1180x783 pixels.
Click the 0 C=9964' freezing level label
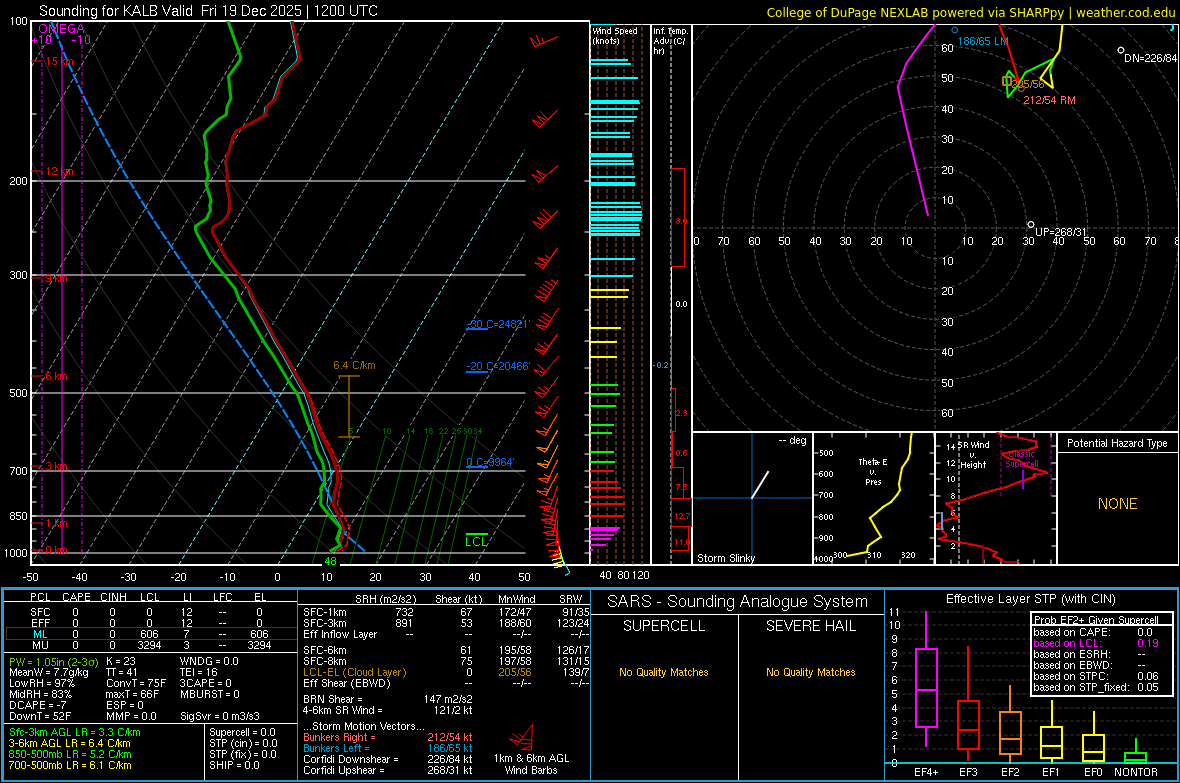pos(490,462)
